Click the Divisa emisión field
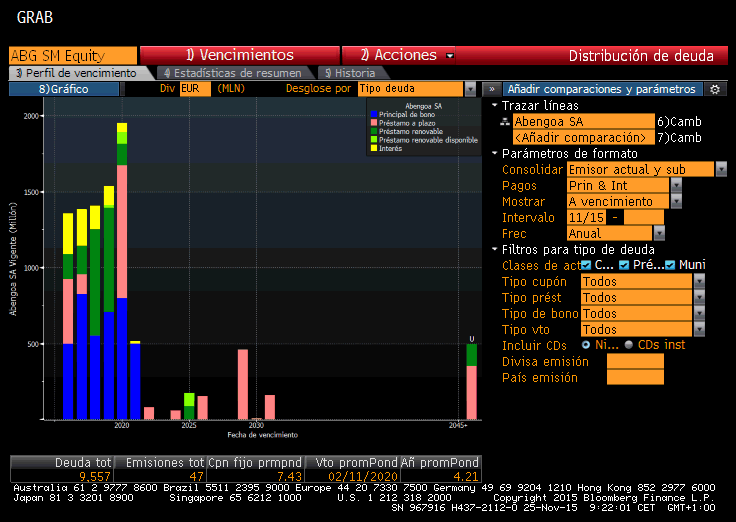Viewport: 736px width, 522px height. coord(635,361)
